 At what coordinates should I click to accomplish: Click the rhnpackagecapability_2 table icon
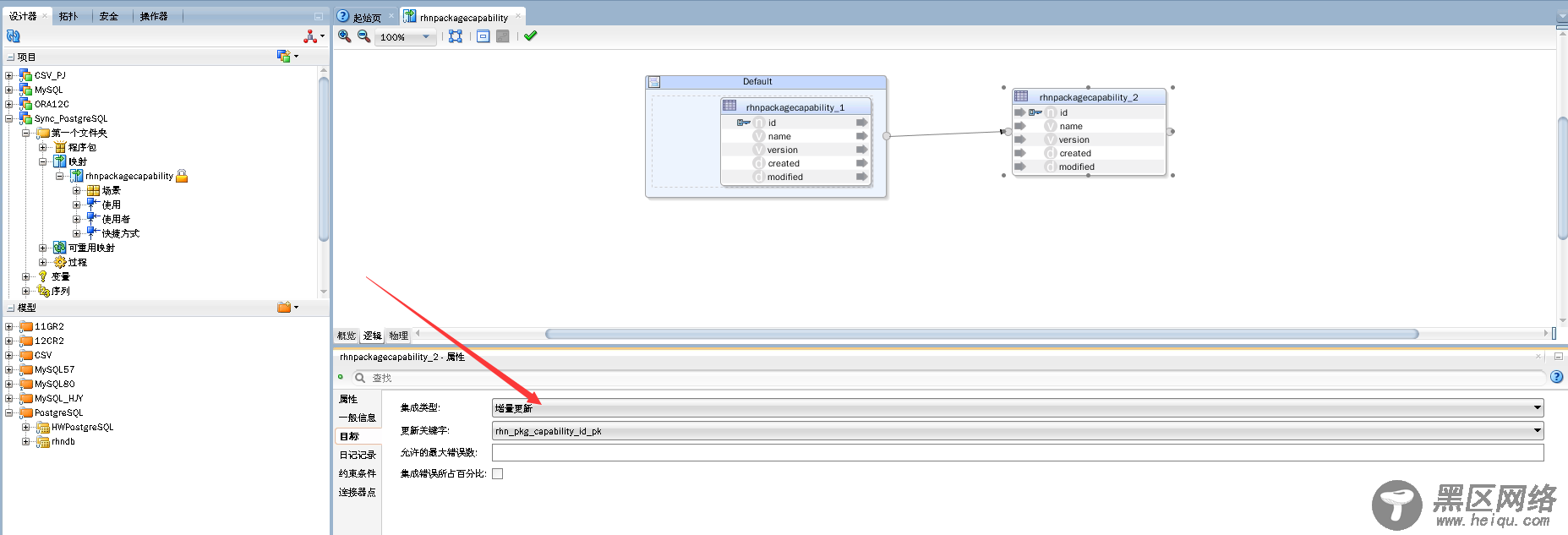(1021, 96)
